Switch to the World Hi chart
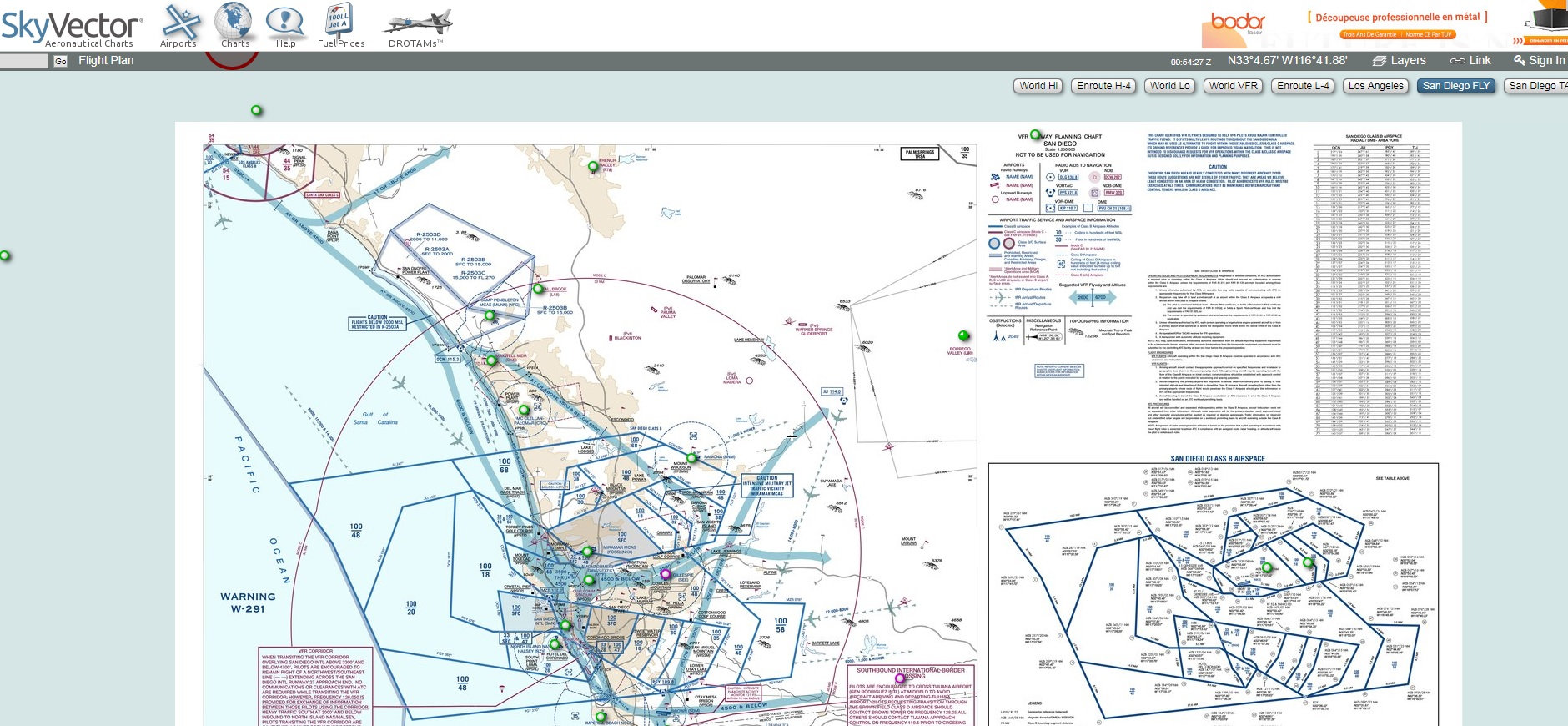Viewport: 1568px width, 726px height. tap(1038, 86)
